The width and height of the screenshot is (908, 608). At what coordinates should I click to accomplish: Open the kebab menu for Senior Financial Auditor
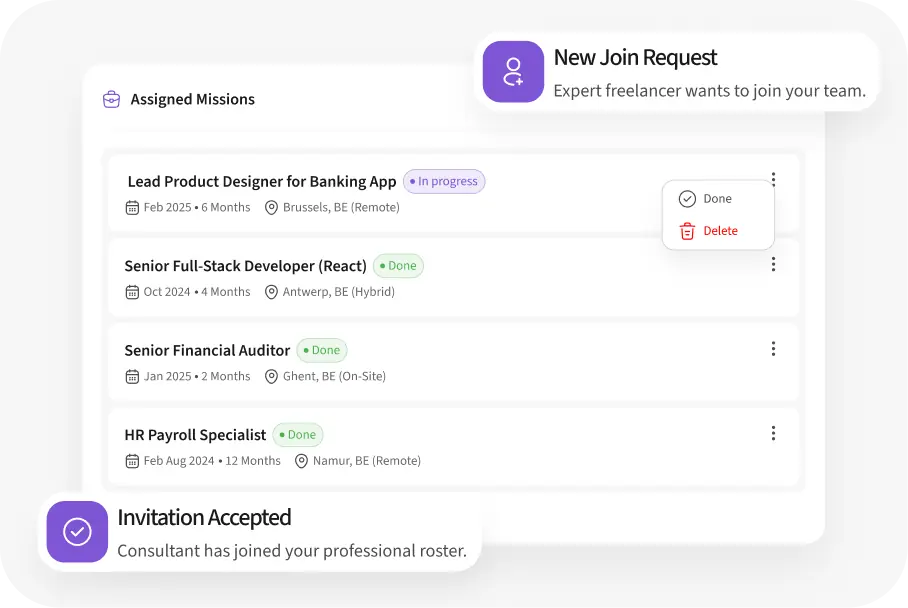pyautogui.click(x=773, y=349)
